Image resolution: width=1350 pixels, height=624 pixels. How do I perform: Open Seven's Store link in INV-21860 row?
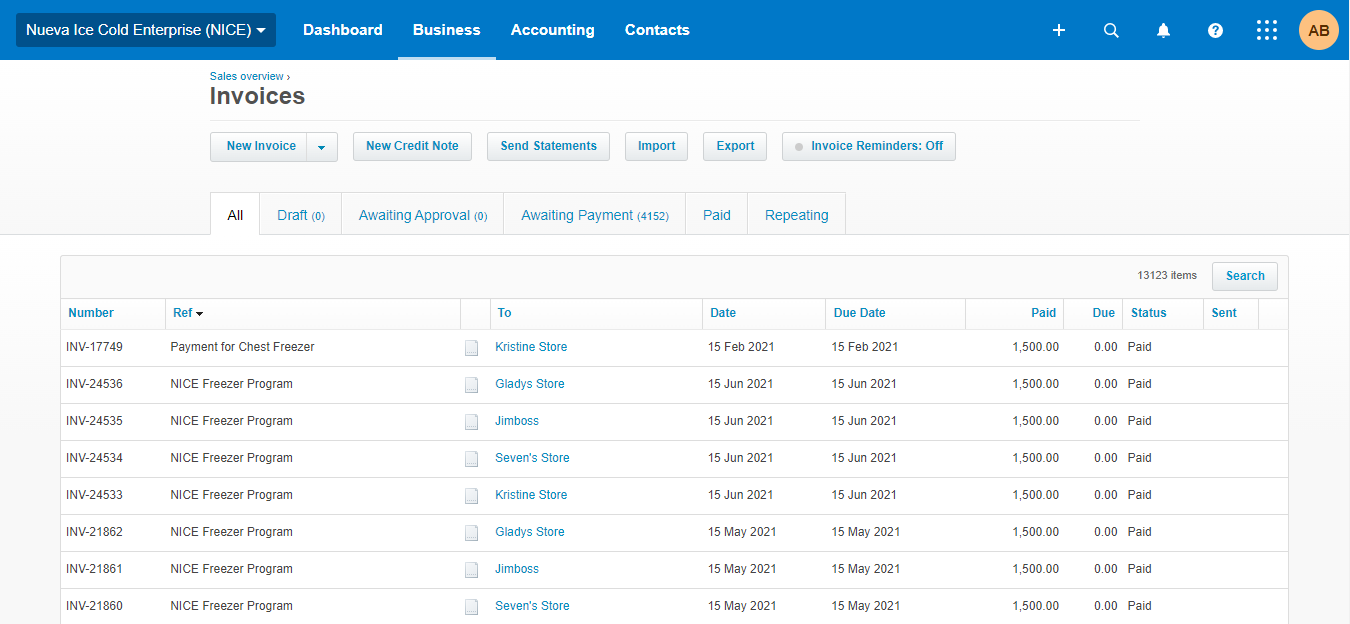pos(532,606)
